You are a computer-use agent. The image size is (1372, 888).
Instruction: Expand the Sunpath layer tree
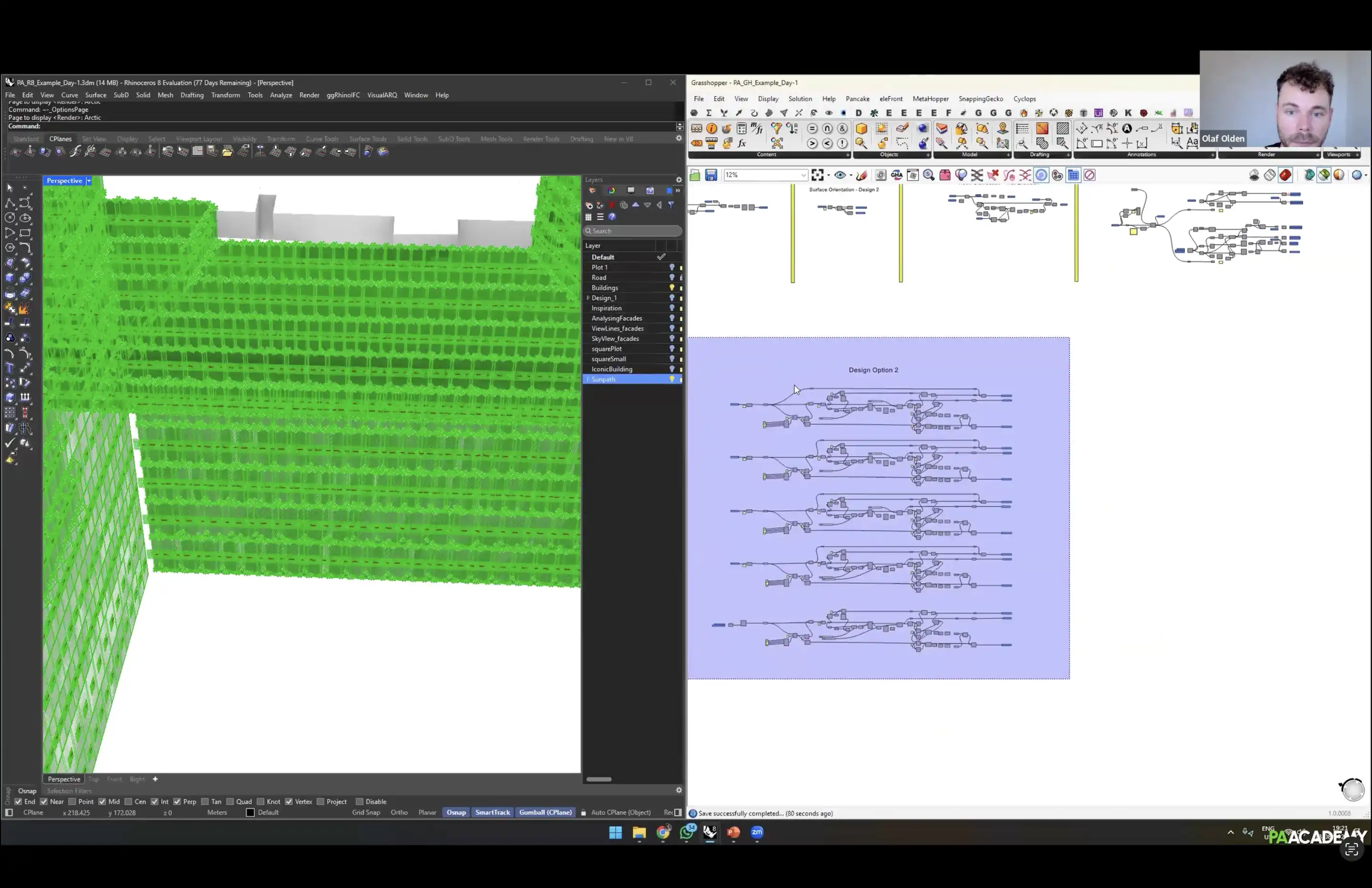588,379
